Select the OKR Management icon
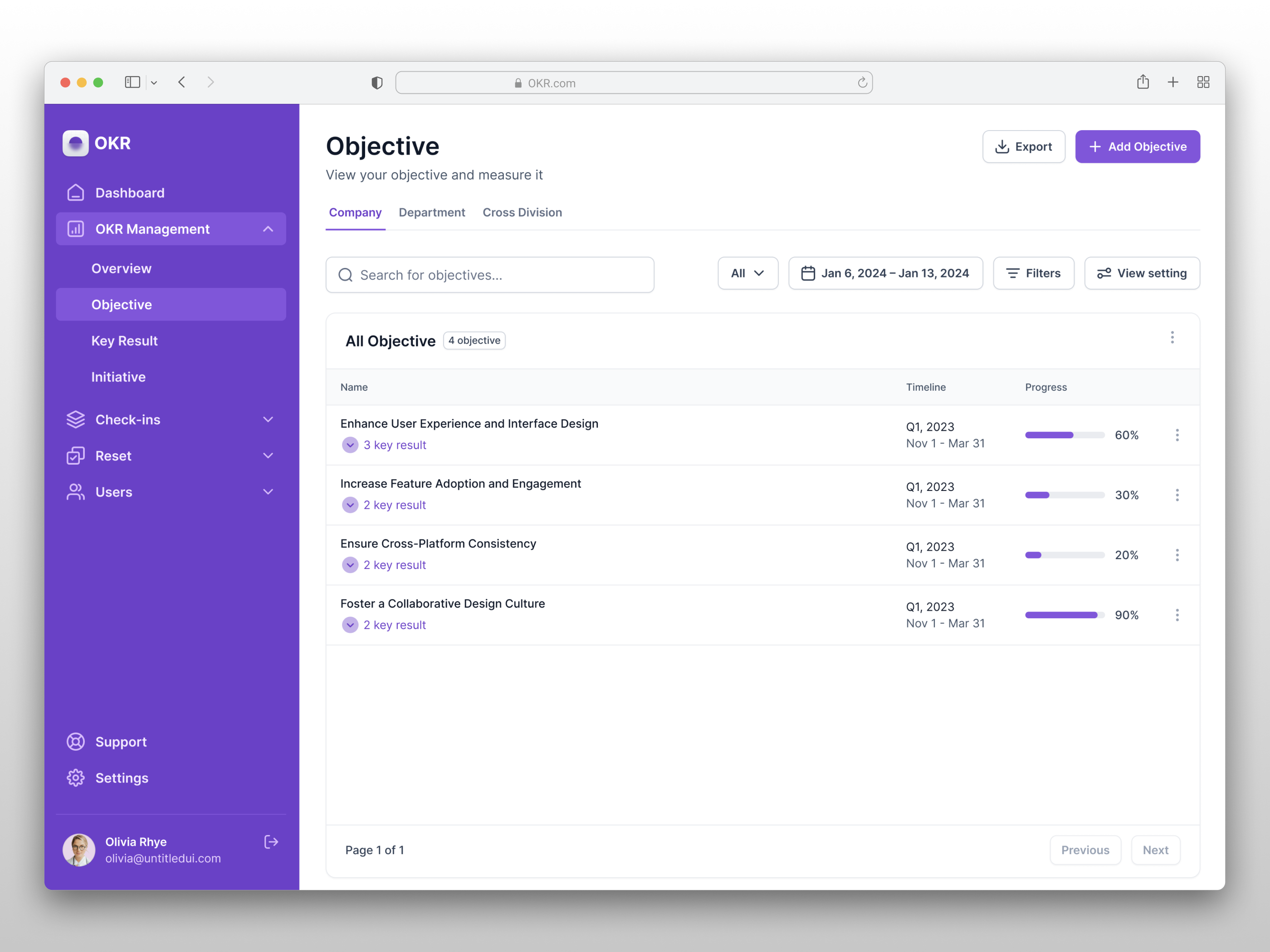This screenshot has width=1270, height=952. (x=76, y=228)
